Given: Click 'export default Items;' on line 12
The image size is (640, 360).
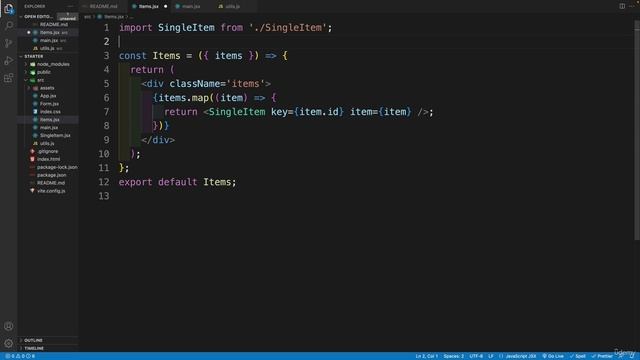Looking at the screenshot, I should click(x=178, y=182).
